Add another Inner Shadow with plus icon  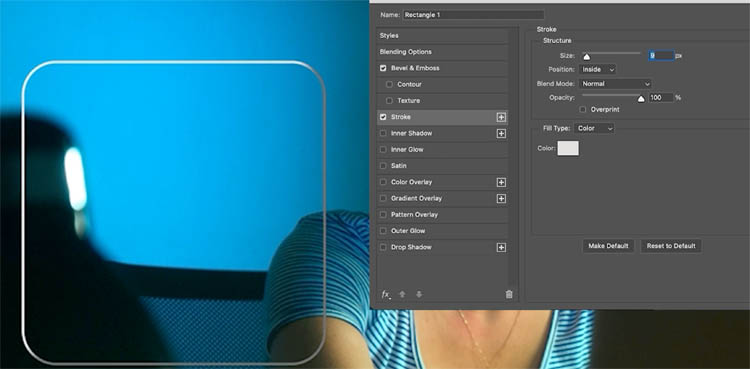click(x=501, y=134)
